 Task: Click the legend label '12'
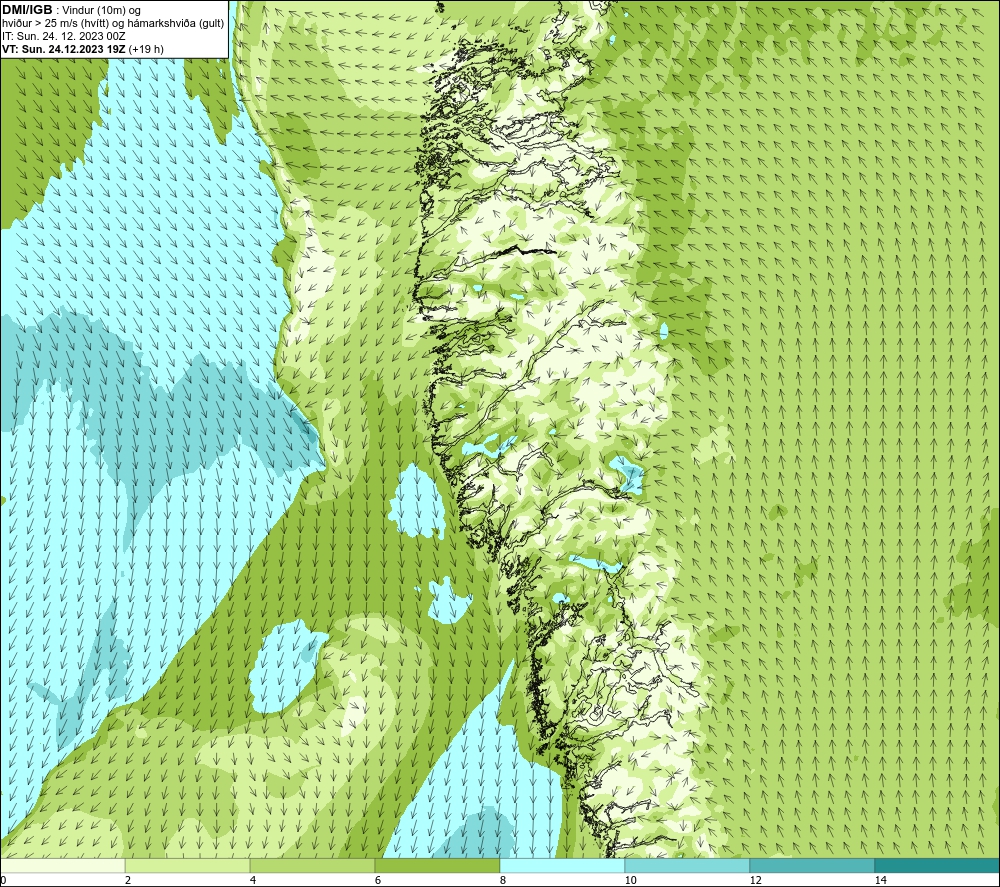[x=755, y=880]
